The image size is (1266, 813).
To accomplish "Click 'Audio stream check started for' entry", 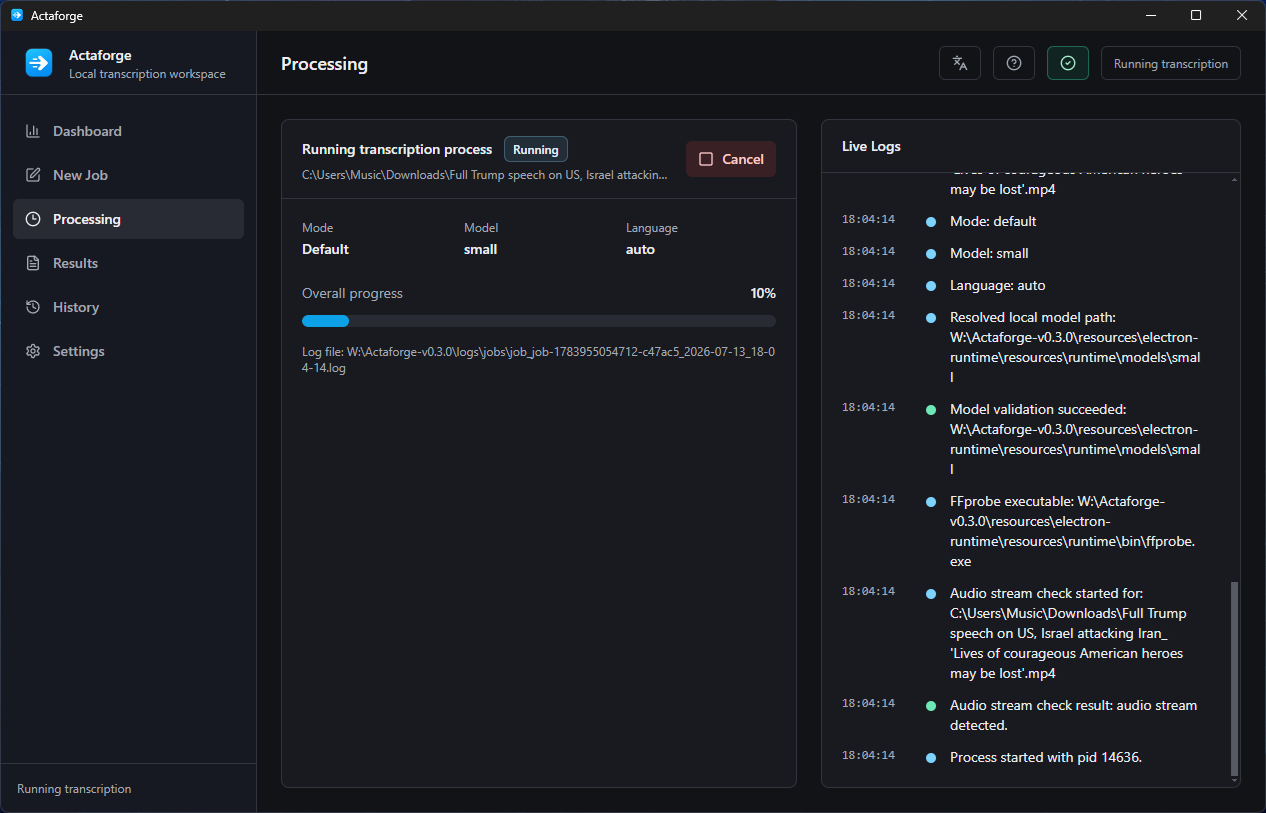I will point(1068,633).
